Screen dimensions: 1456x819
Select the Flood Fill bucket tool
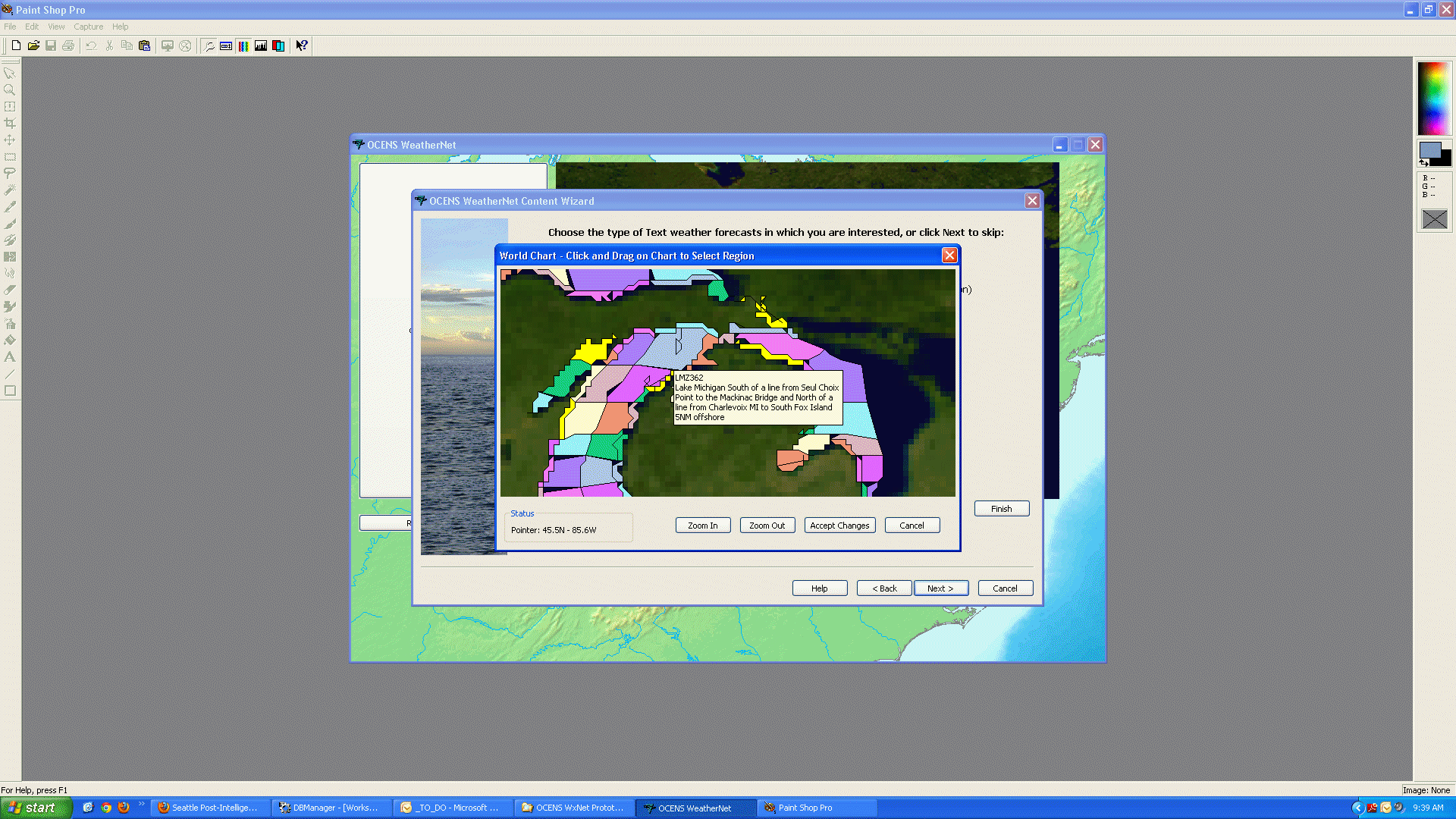click(x=10, y=340)
